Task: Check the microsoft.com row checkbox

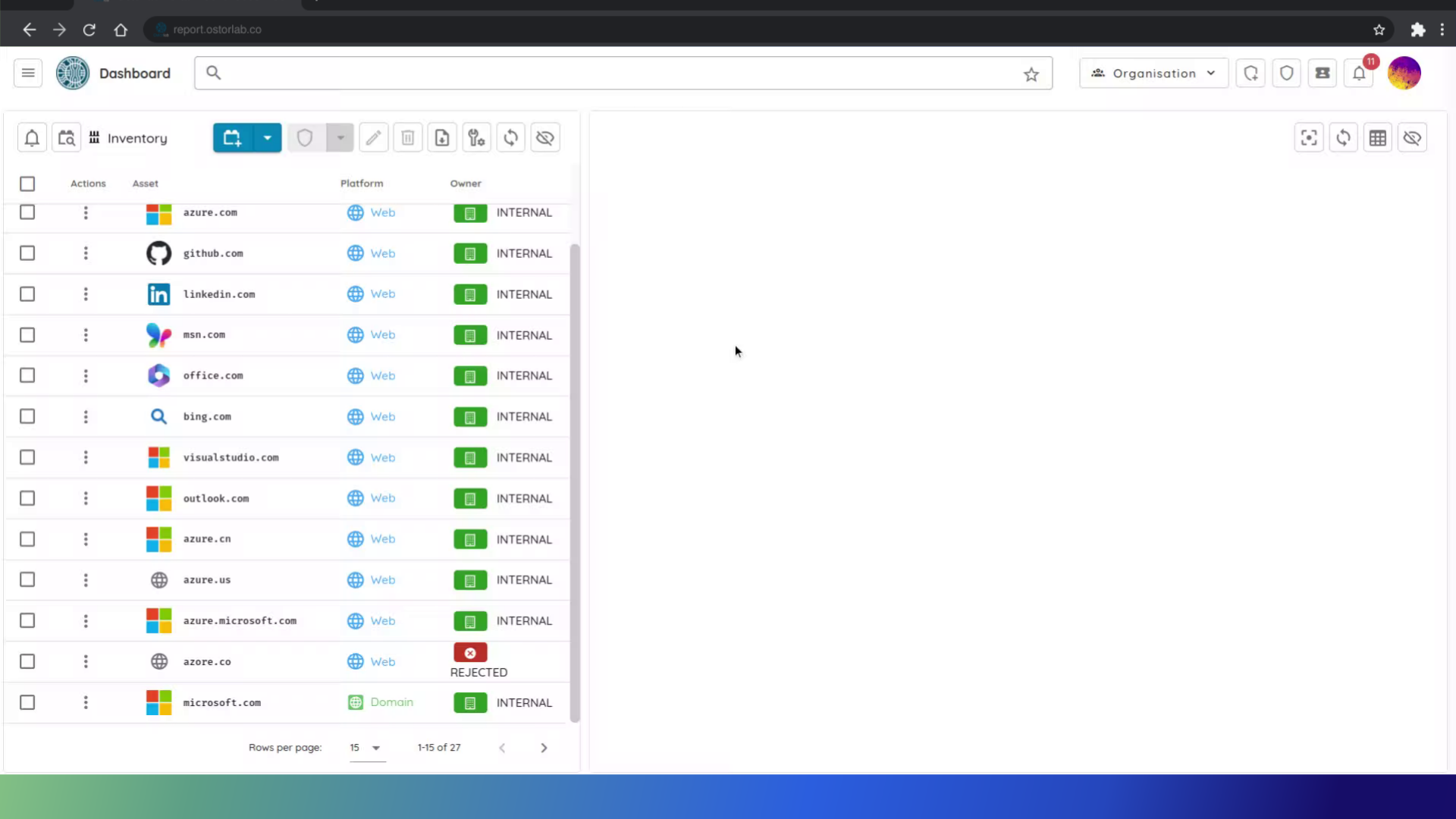Action: tap(27, 702)
